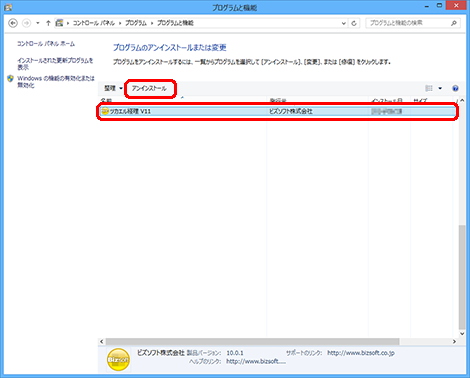Sort by the 名前 column header
The width and height of the screenshot is (470, 378).
106,100
